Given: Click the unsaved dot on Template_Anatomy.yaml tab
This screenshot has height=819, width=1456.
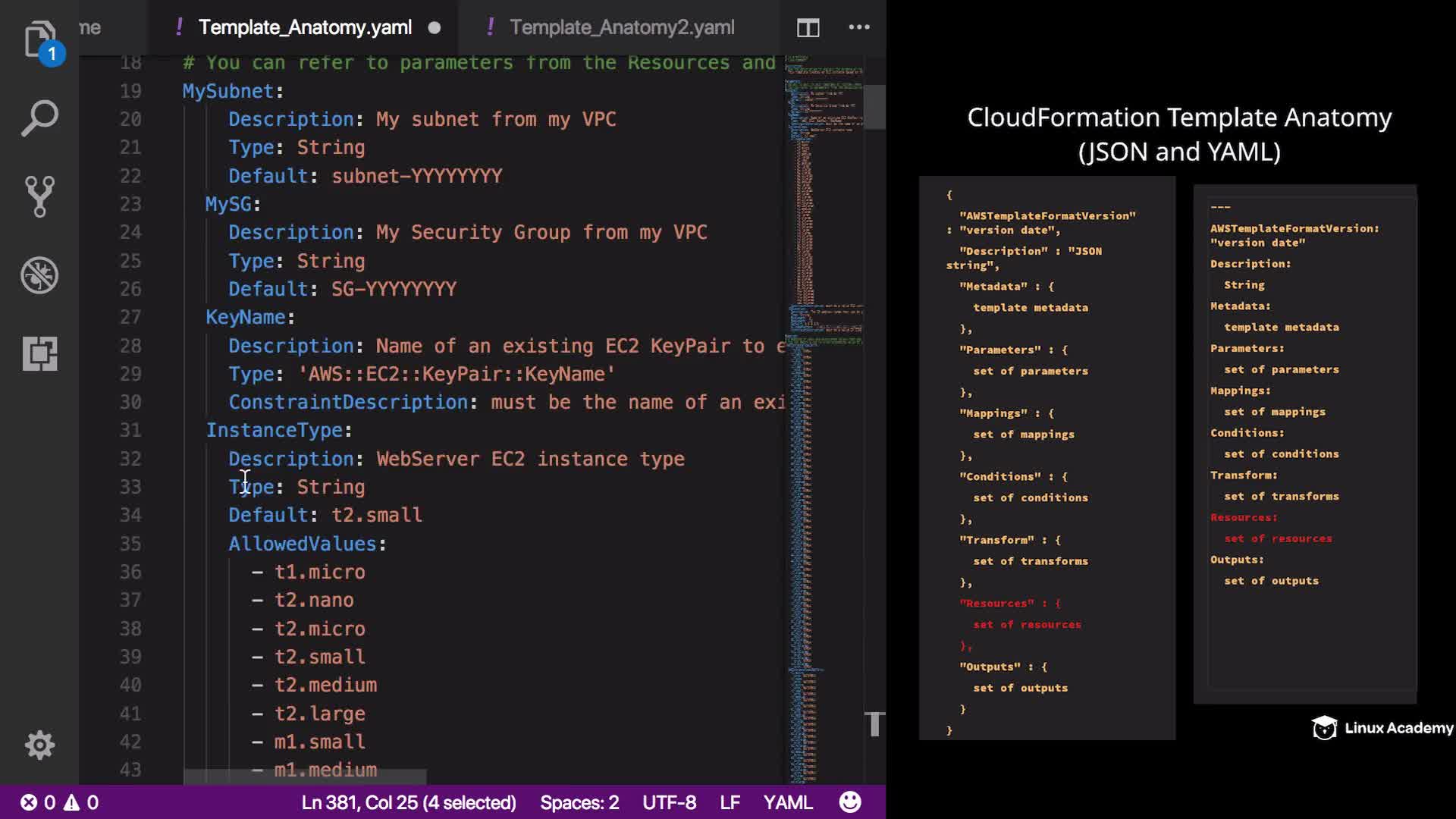Looking at the screenshot, I should point(435,28).
